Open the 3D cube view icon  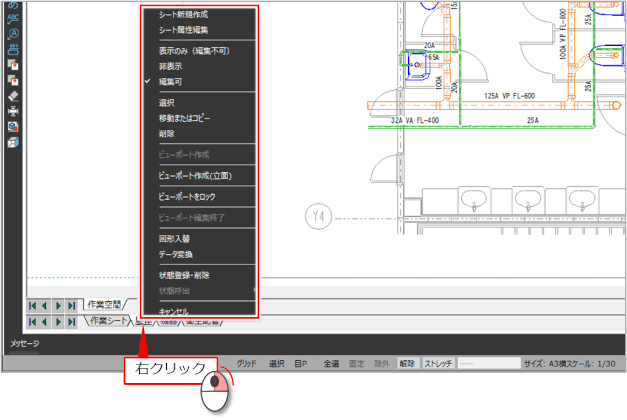click(14, 143)
